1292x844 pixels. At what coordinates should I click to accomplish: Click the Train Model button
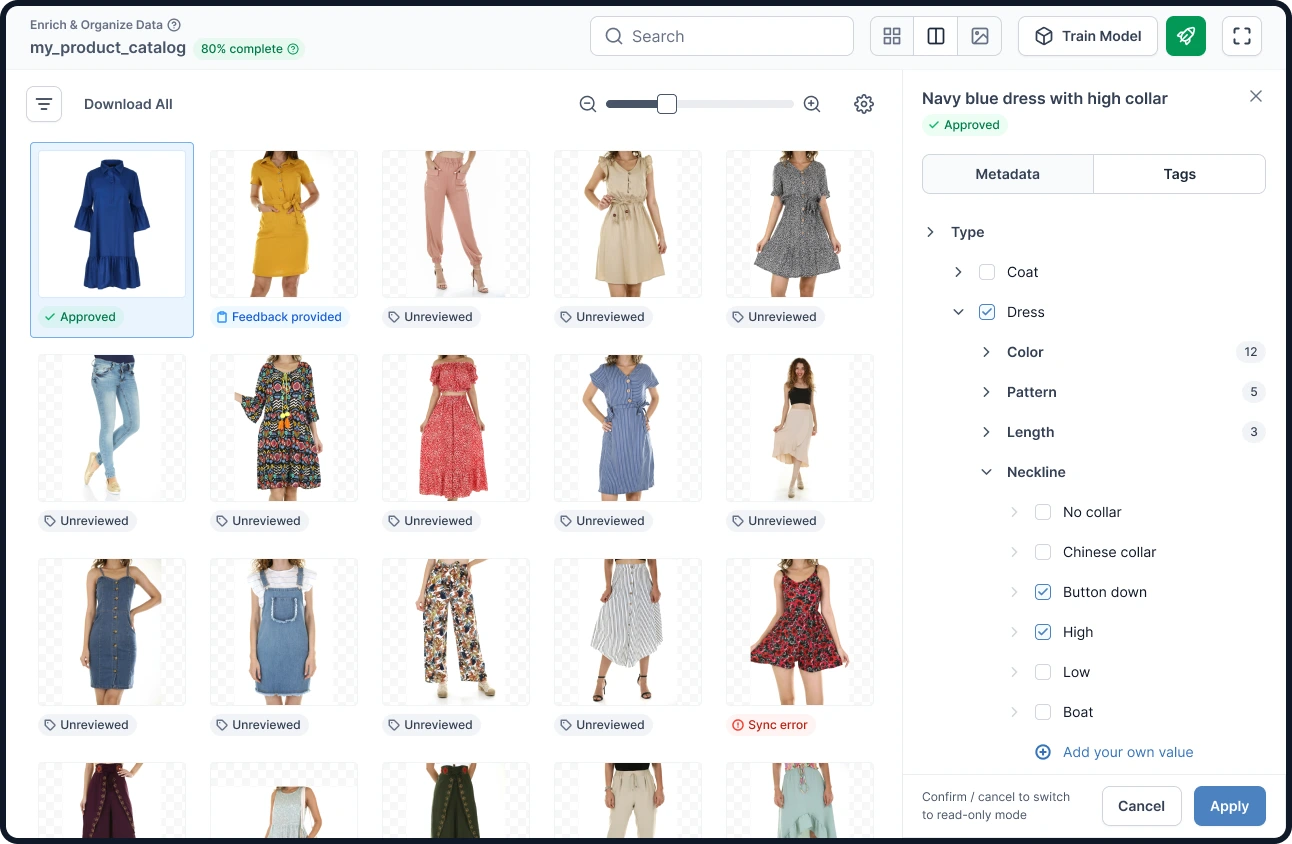1088,36
